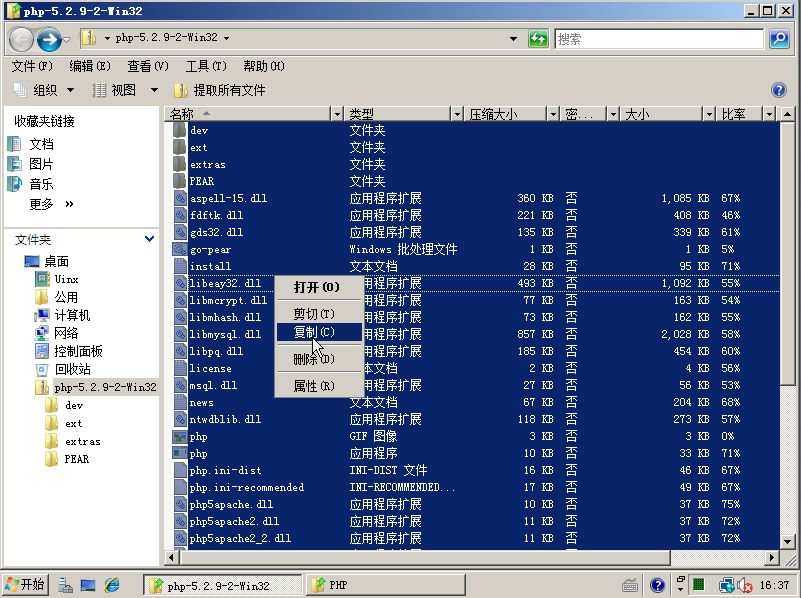Open recent pages dropdown beside Forward button
The image size is (801, 598).
[x=67, y=39]
